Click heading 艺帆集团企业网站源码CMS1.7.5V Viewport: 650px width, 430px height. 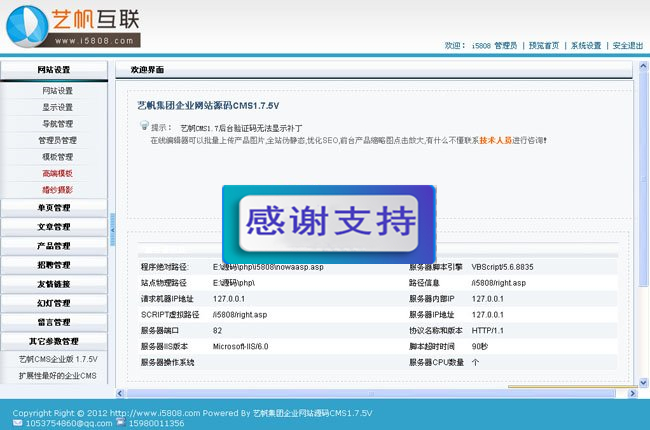tap(208, 106)
